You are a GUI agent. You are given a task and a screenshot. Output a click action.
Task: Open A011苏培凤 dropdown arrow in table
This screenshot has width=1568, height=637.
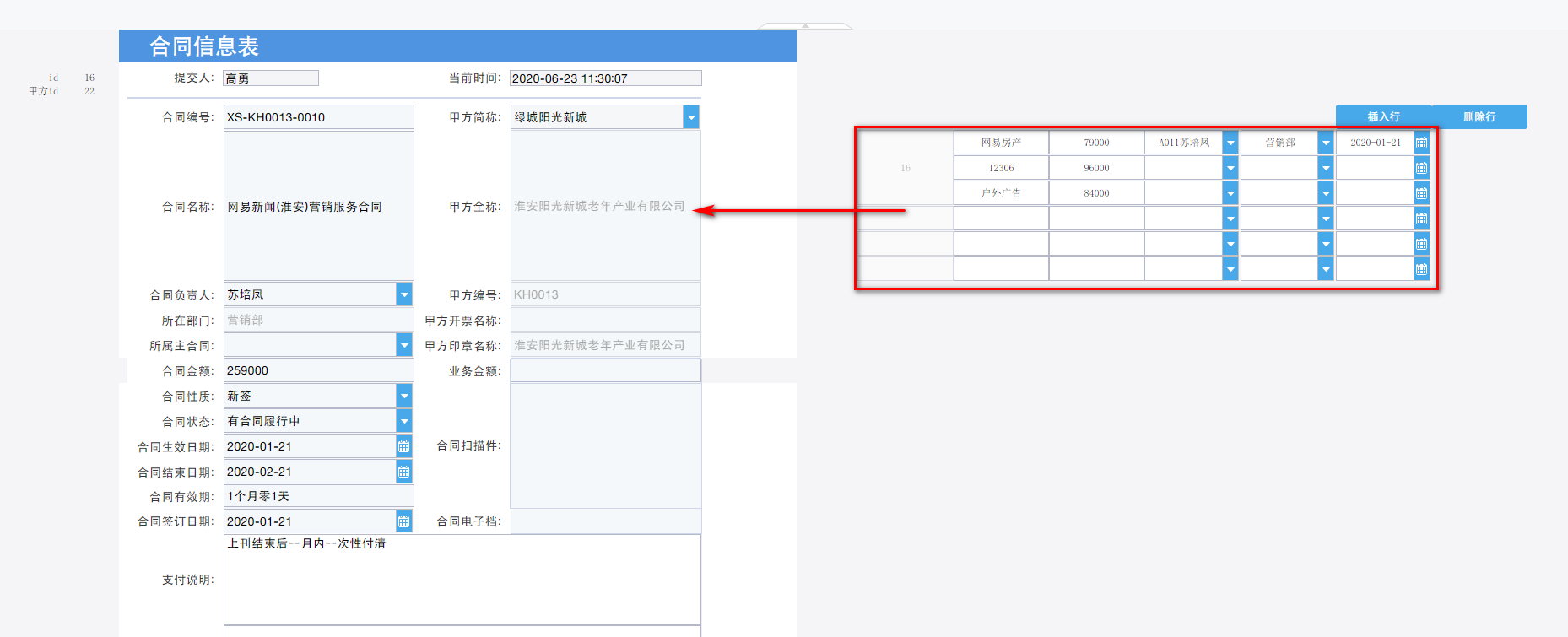1230,143
